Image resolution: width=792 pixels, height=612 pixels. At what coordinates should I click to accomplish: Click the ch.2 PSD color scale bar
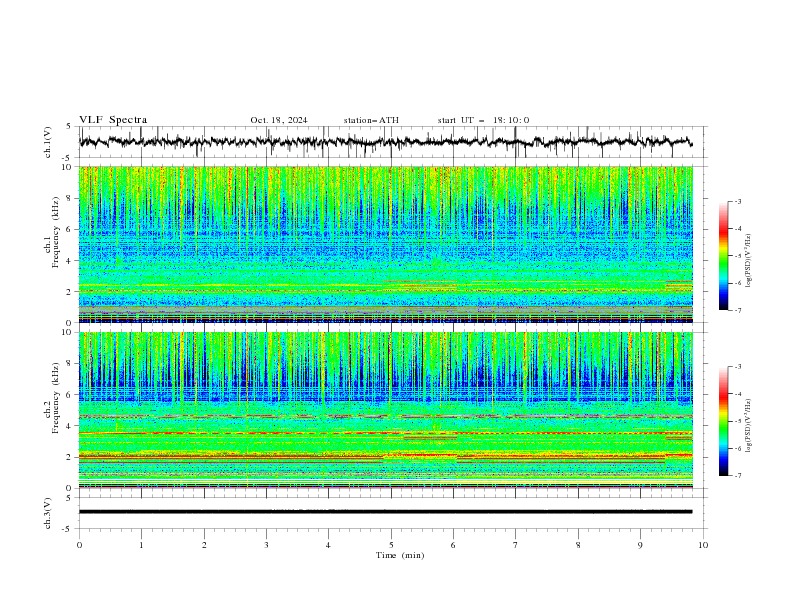pyautogui.click(x=724, y=421)
